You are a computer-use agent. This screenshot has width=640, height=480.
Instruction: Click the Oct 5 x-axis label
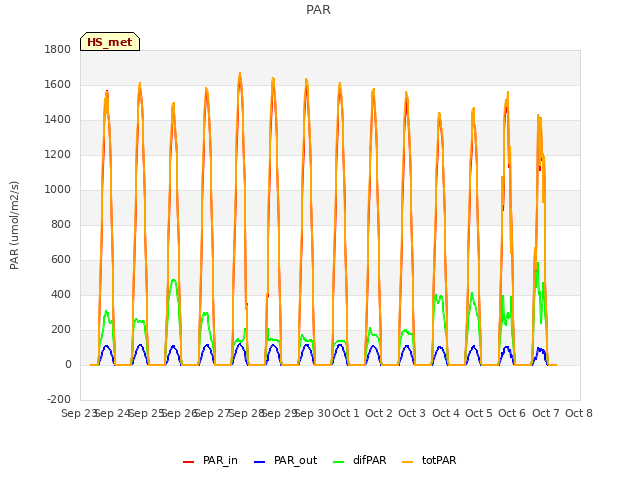coord(479,413)
